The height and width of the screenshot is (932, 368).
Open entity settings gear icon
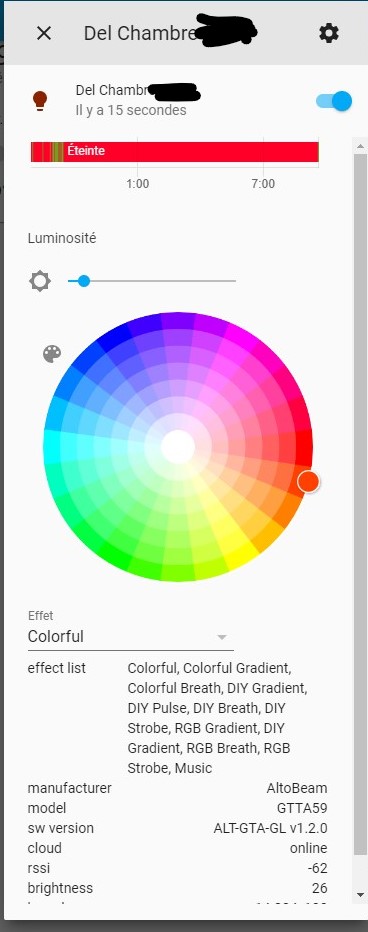tap(329, 33)
